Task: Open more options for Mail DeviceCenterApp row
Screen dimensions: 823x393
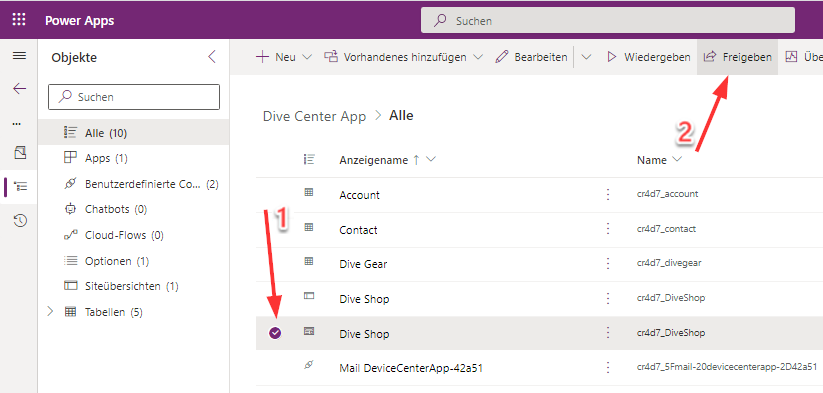Action: 608,368
